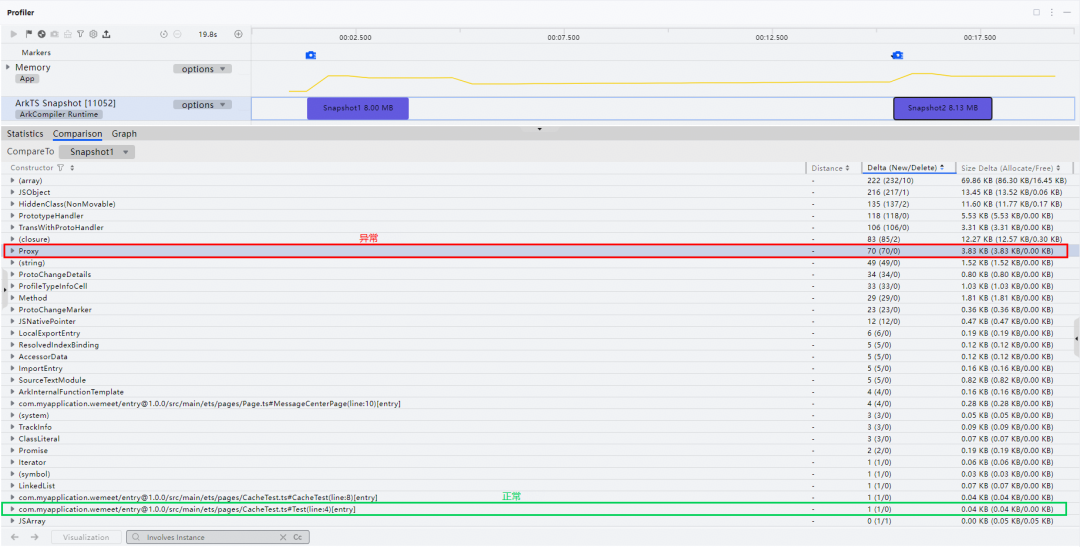Select the JSArray row
This screenshot has width=1080, height=547.
539,521
